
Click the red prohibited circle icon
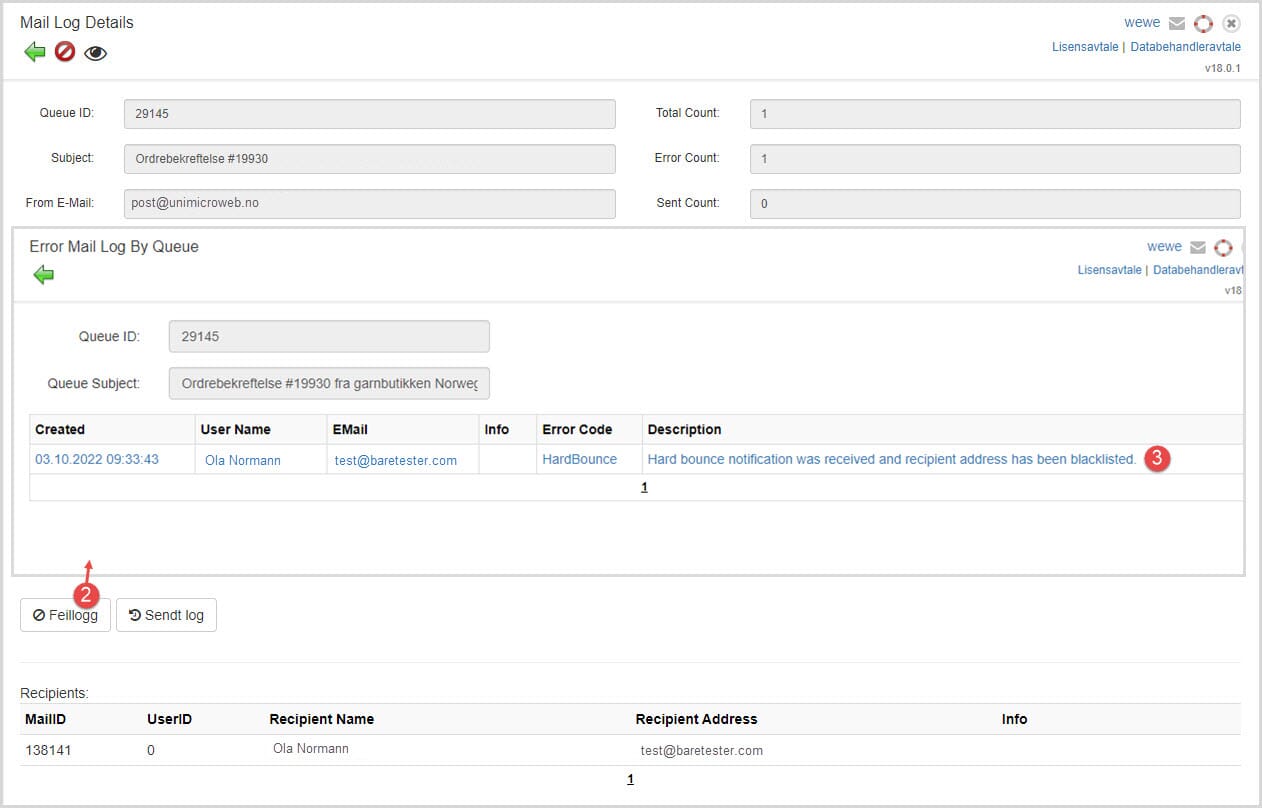[x=65, y=52]
